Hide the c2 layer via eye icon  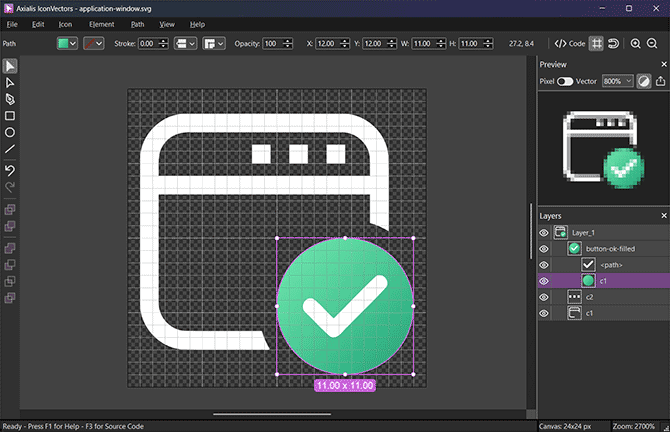click(545, 297)
